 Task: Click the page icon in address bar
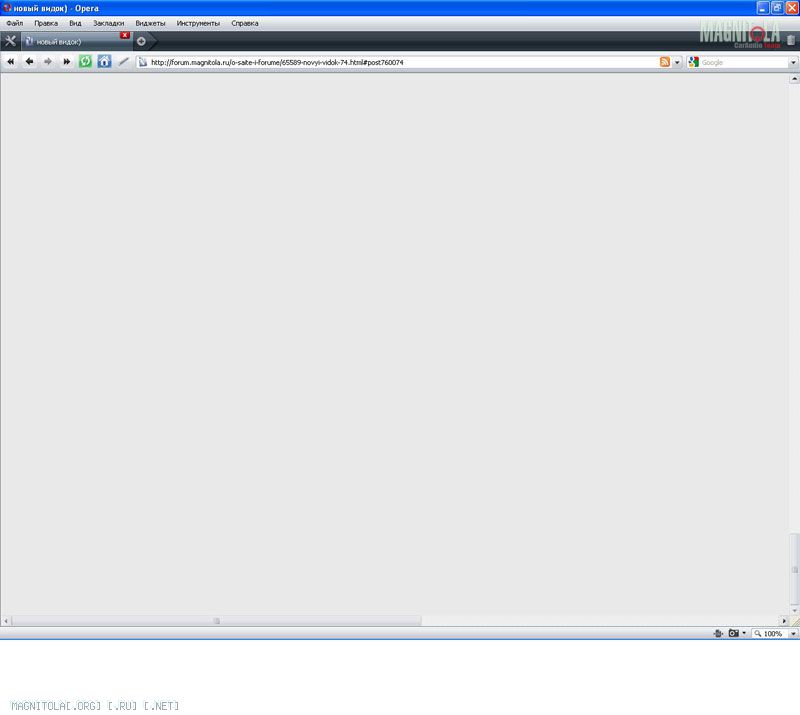[143, 62]
